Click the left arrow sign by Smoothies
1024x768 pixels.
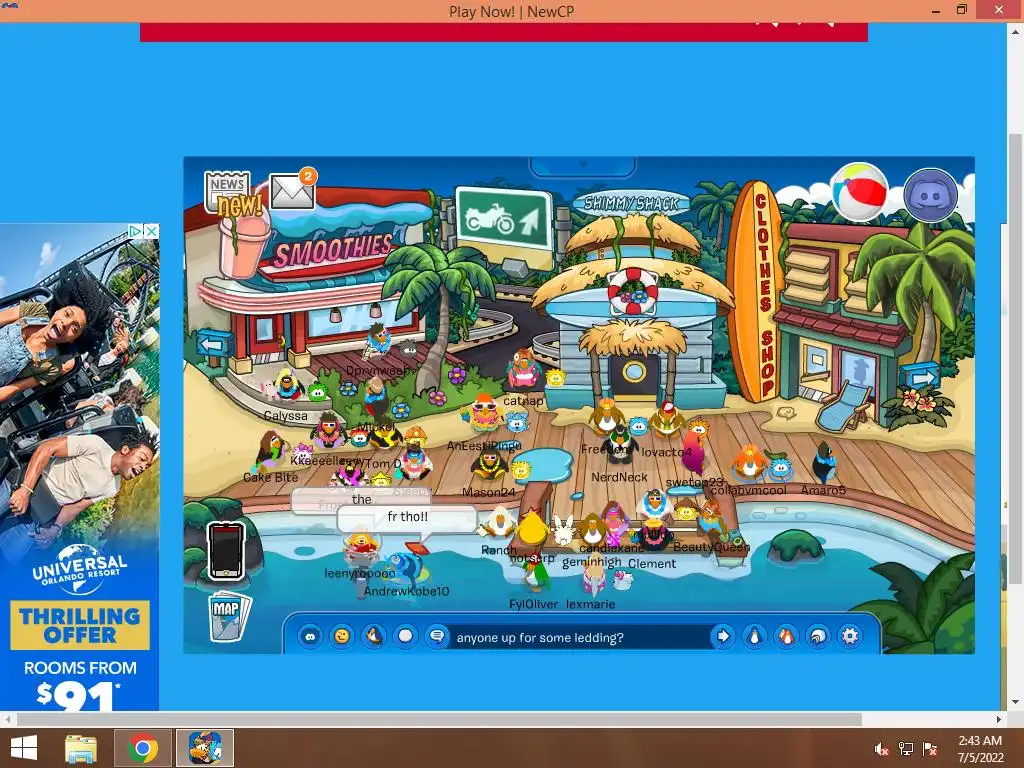pyautogui.click(x=215, y=343)
